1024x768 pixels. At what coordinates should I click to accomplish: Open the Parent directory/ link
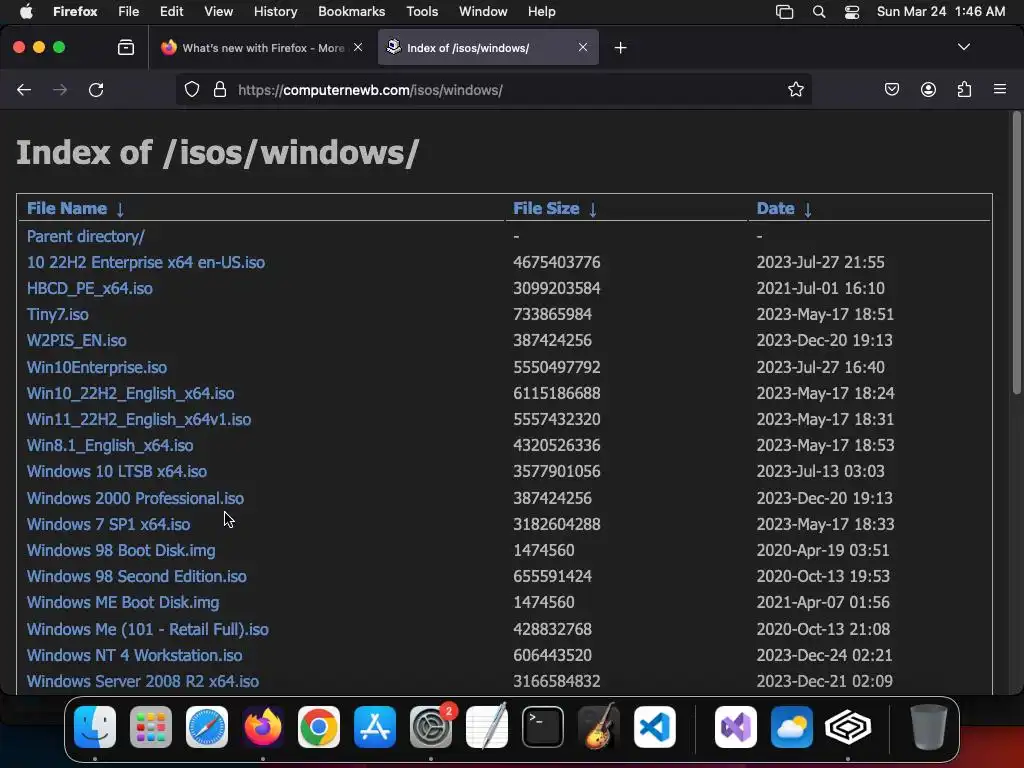pos(86,236)
